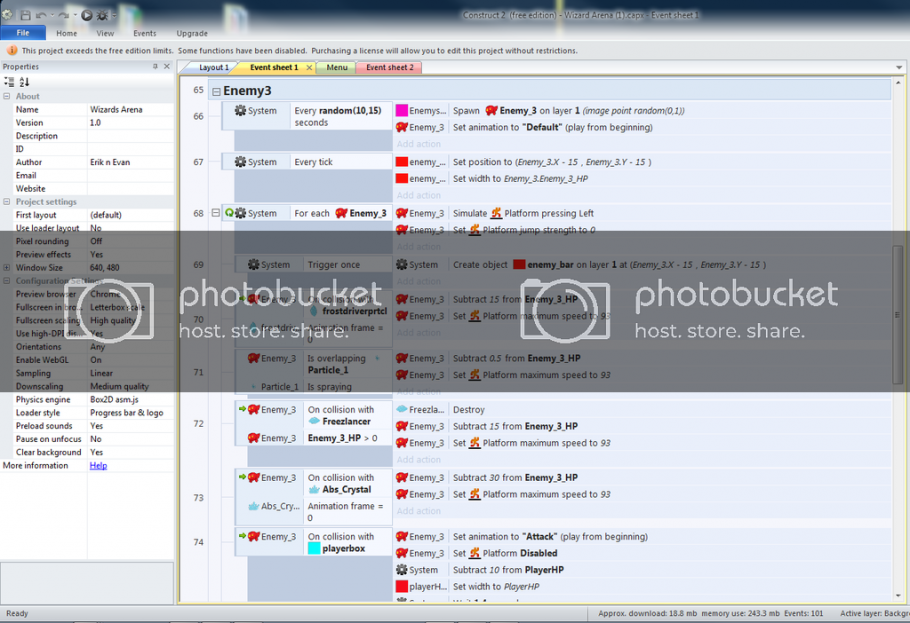Viewport: 910px width, 623px height.
Task: Expand the Window Size property
Action: [x=7, y=268]
